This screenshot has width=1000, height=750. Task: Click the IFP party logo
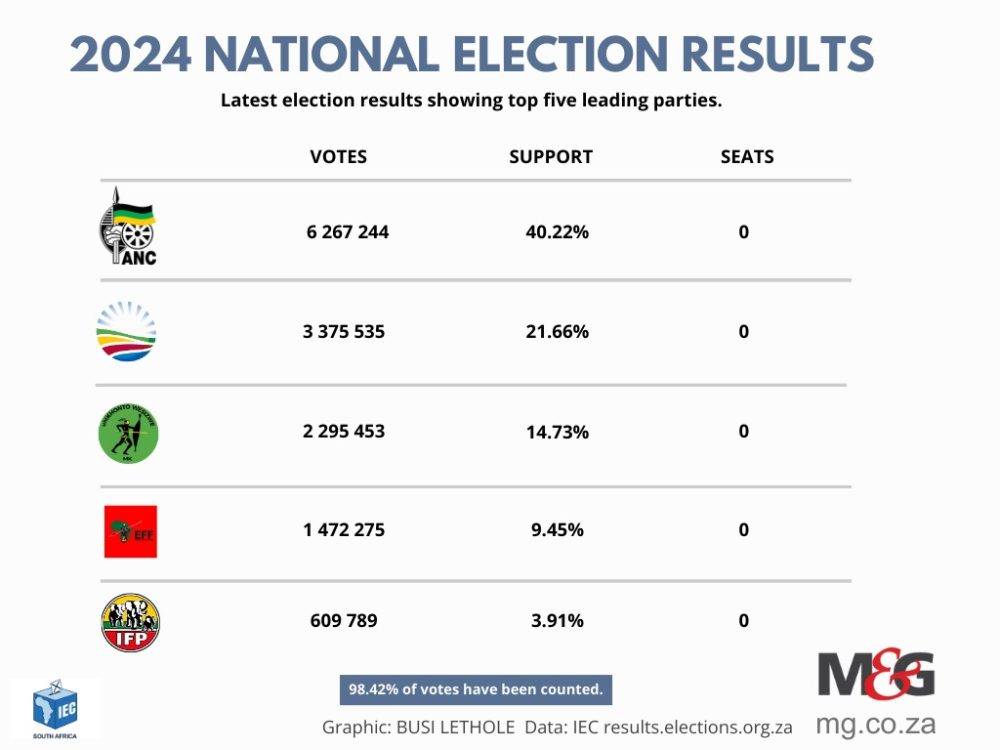click(x=130, y=622)
